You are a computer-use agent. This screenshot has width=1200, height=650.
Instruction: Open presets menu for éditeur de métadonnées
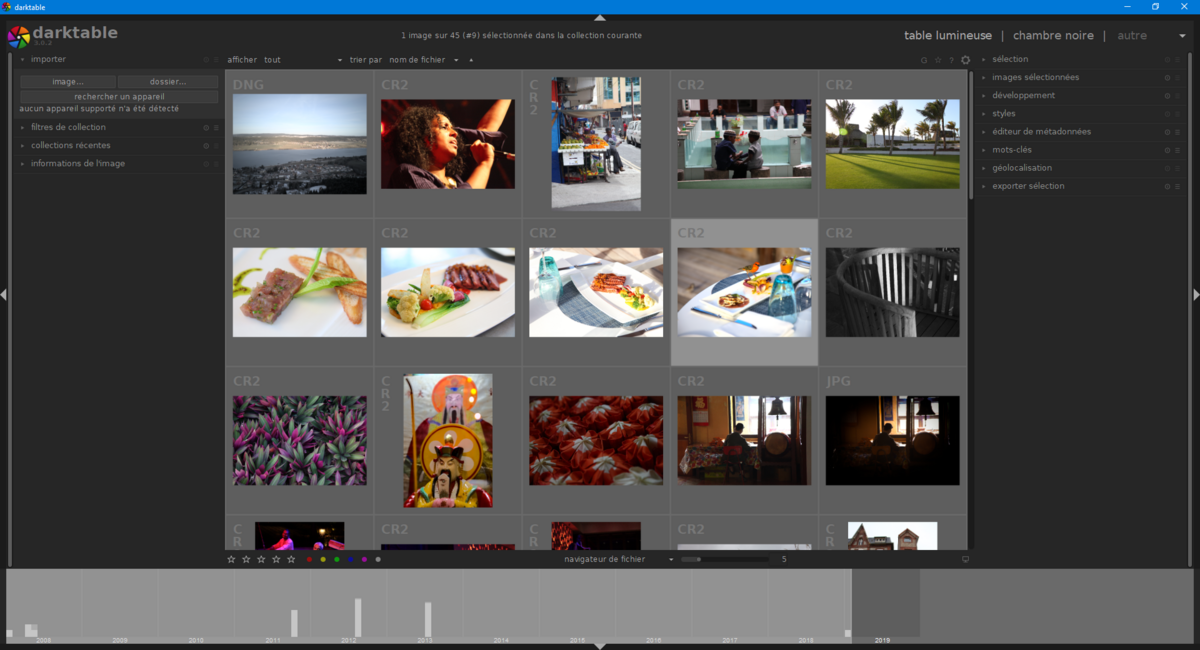(x=1177, y=132)
